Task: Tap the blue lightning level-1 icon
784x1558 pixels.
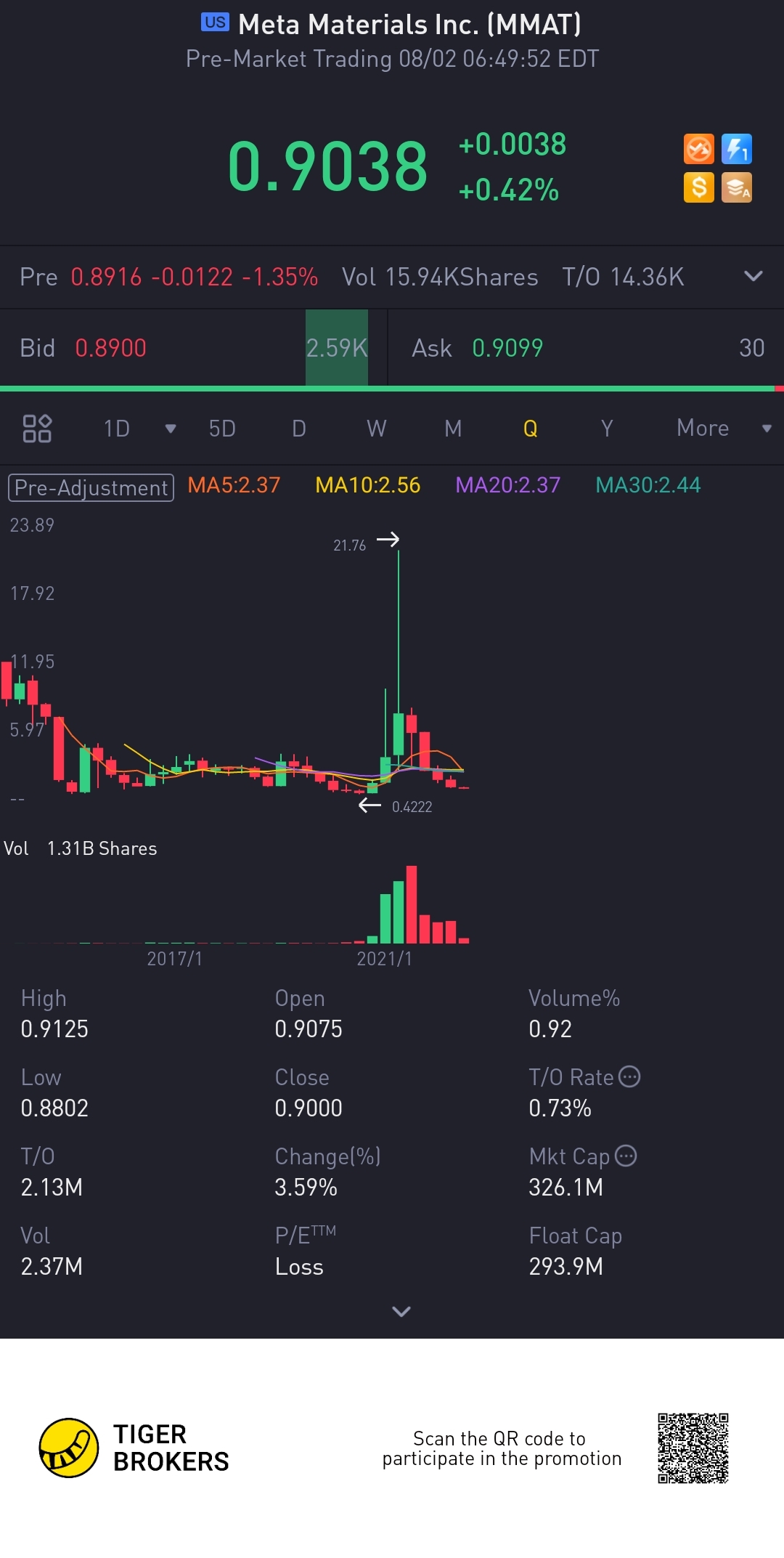Action: (736, 150)
